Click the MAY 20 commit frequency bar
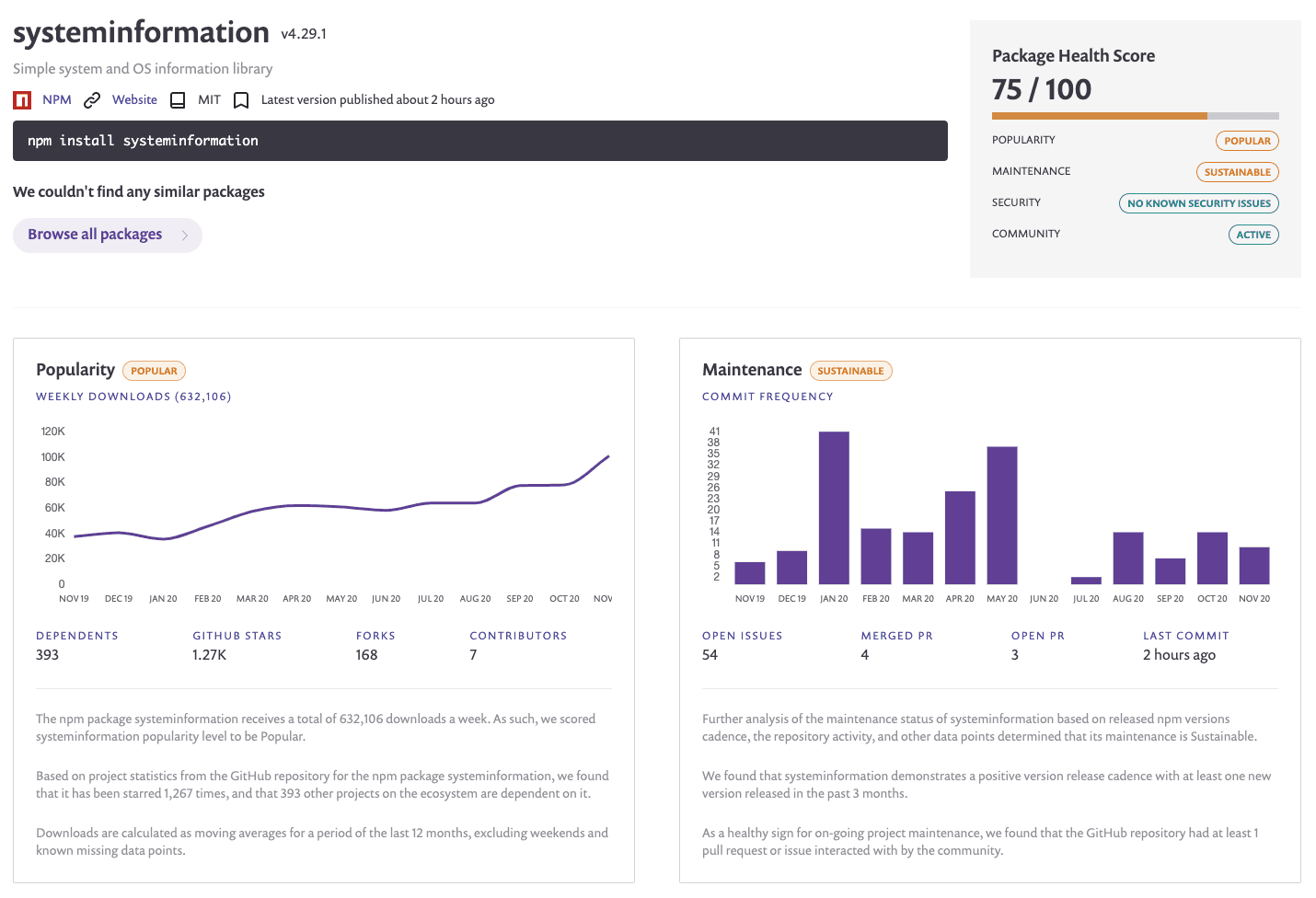 click(x=1001, y=515)
